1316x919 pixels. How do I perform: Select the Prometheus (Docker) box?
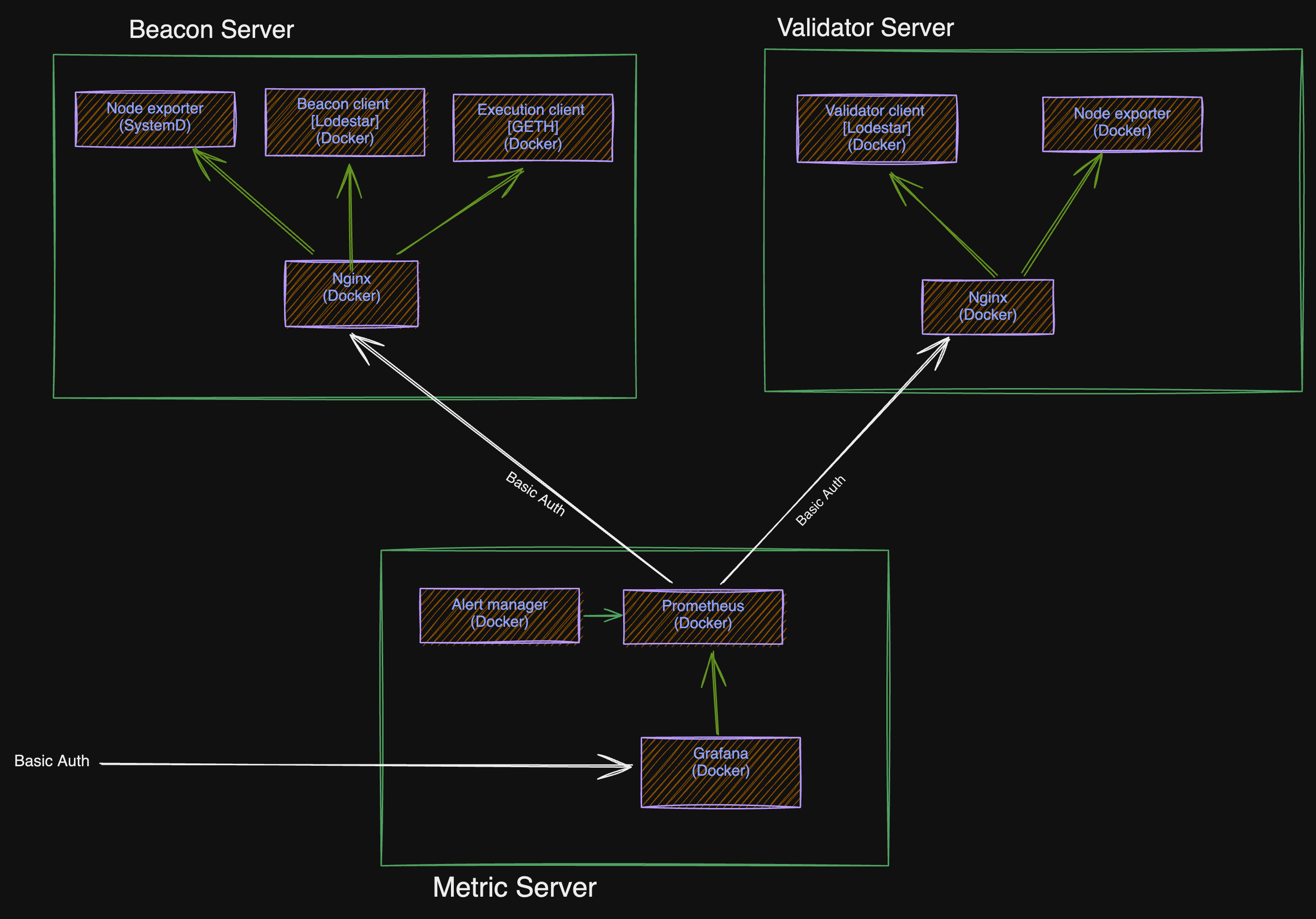pyautogui.click(x=703, y=617)
